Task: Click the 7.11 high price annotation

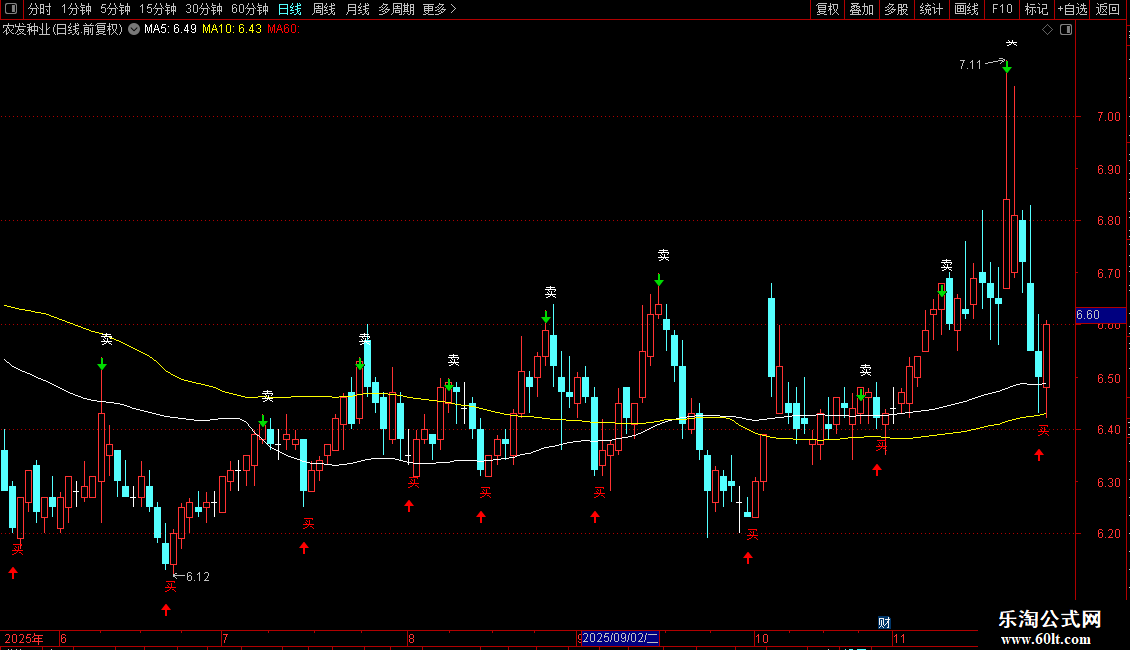Action: (970, 65)
